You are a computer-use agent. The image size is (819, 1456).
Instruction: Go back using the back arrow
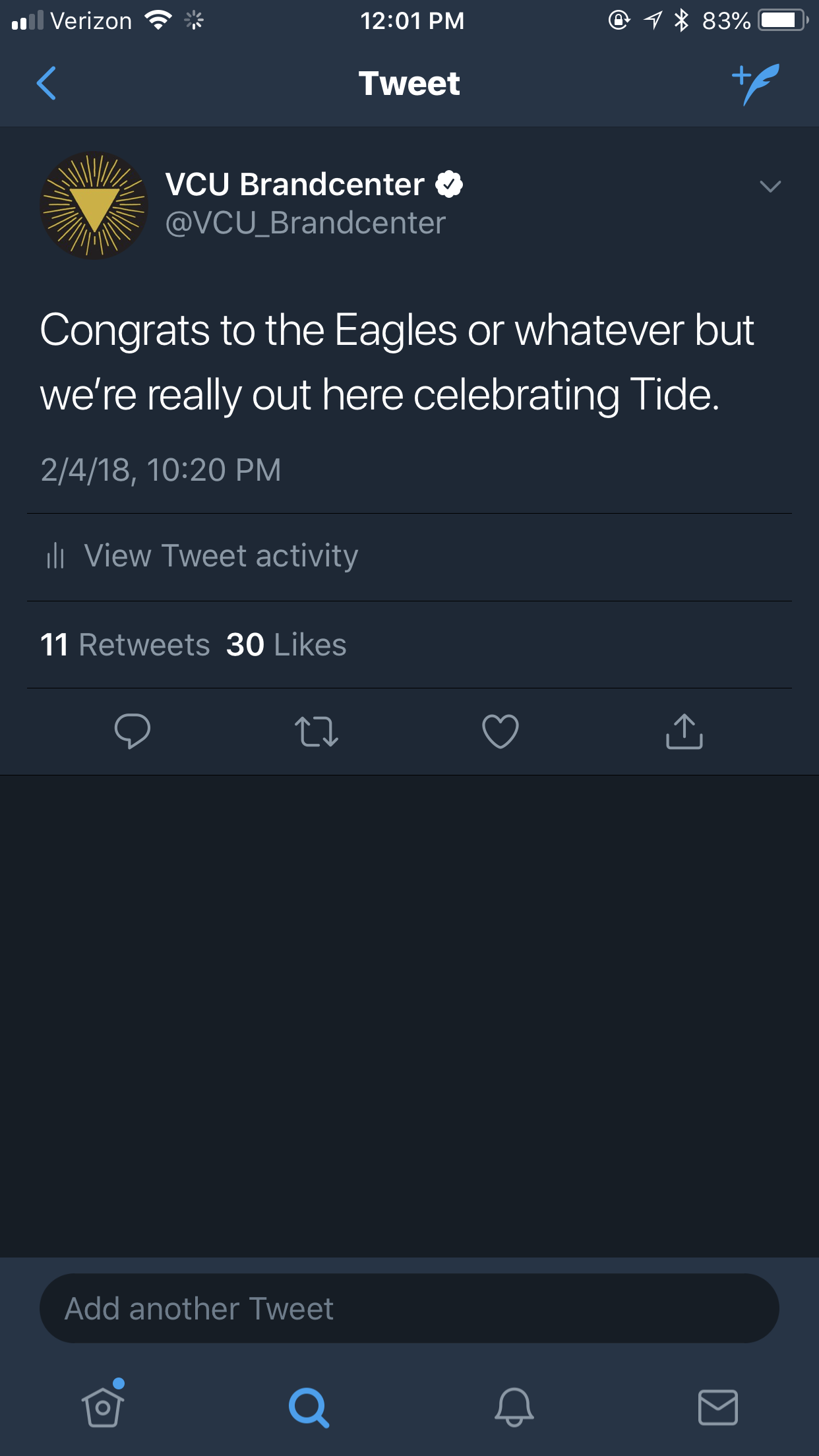46,83
